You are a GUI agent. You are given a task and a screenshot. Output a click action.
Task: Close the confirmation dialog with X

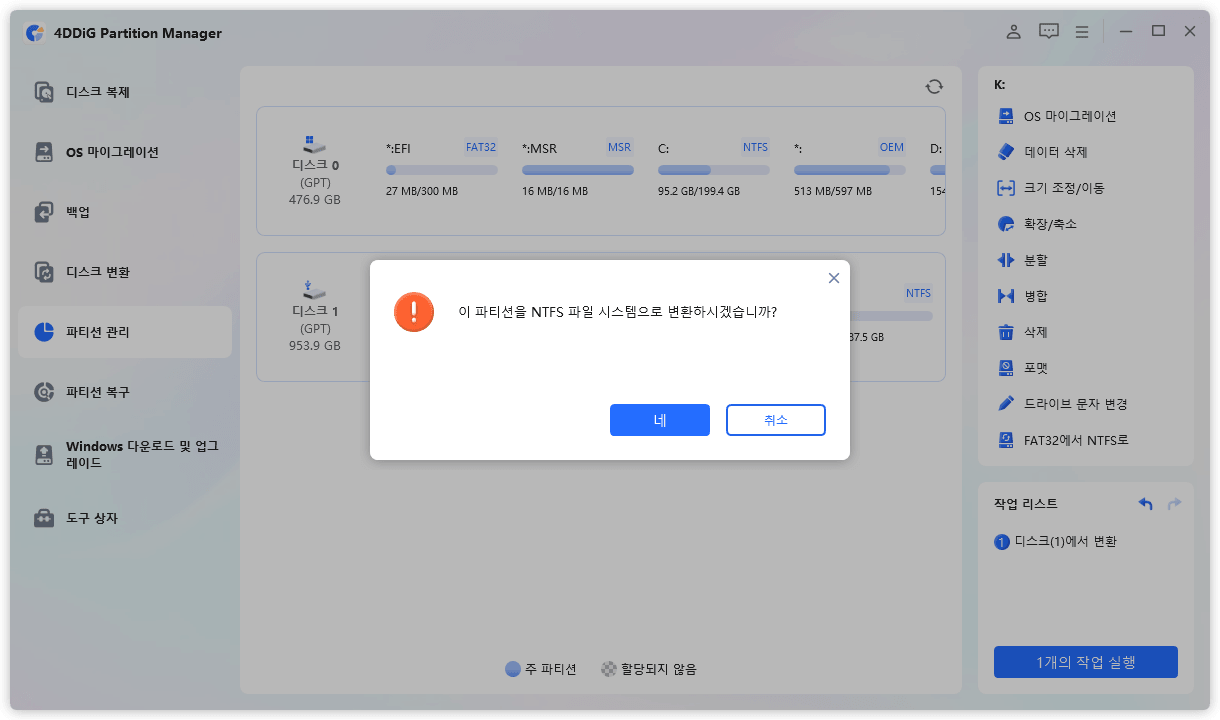coord(833,277)
